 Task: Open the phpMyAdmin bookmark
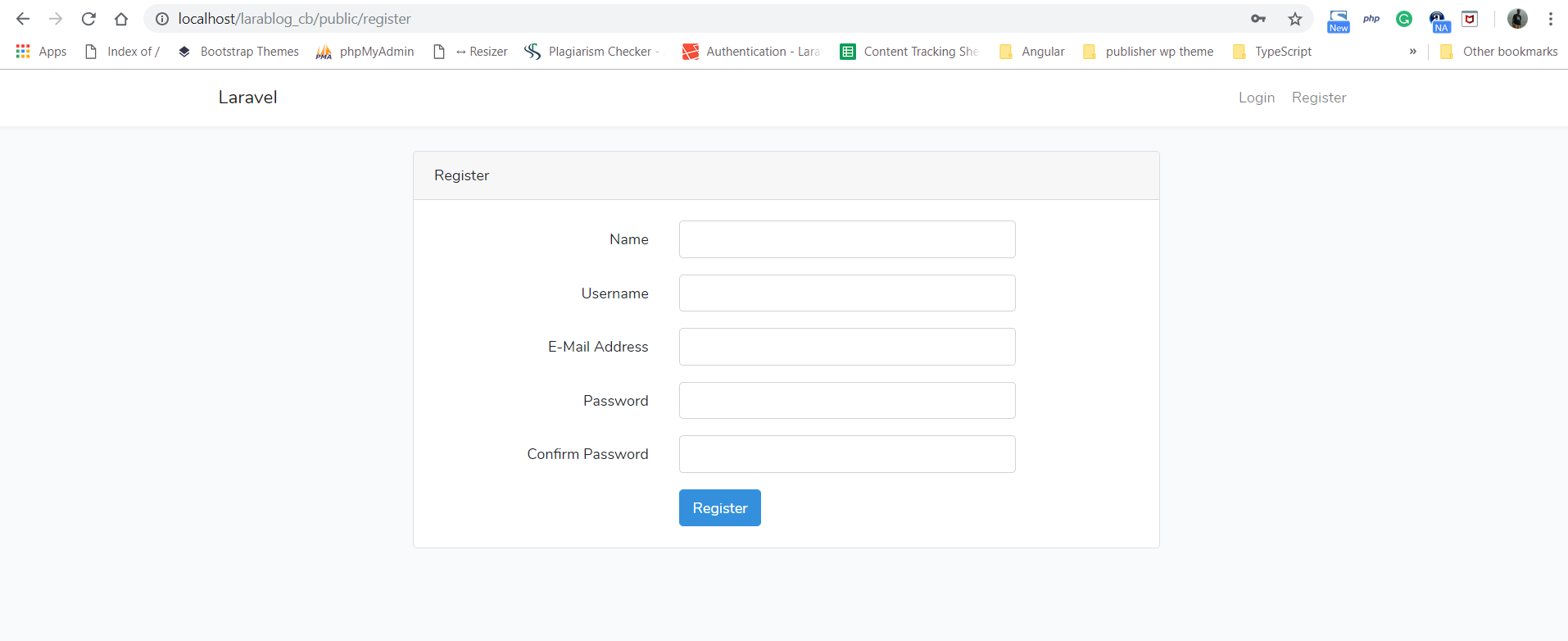pos(365,51)
